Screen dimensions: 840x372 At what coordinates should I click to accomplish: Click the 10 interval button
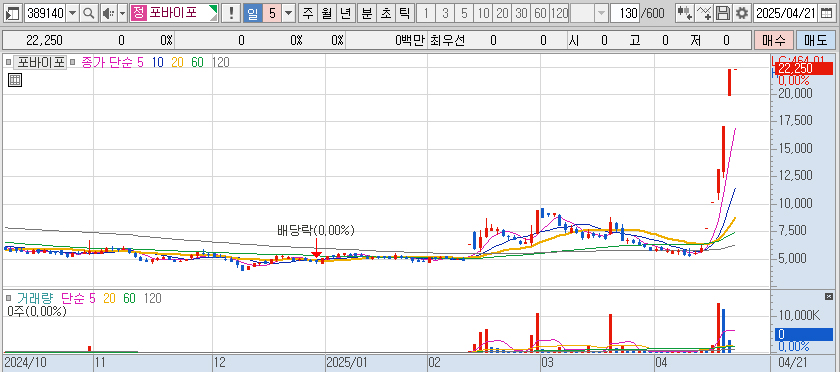click(483, 13)
